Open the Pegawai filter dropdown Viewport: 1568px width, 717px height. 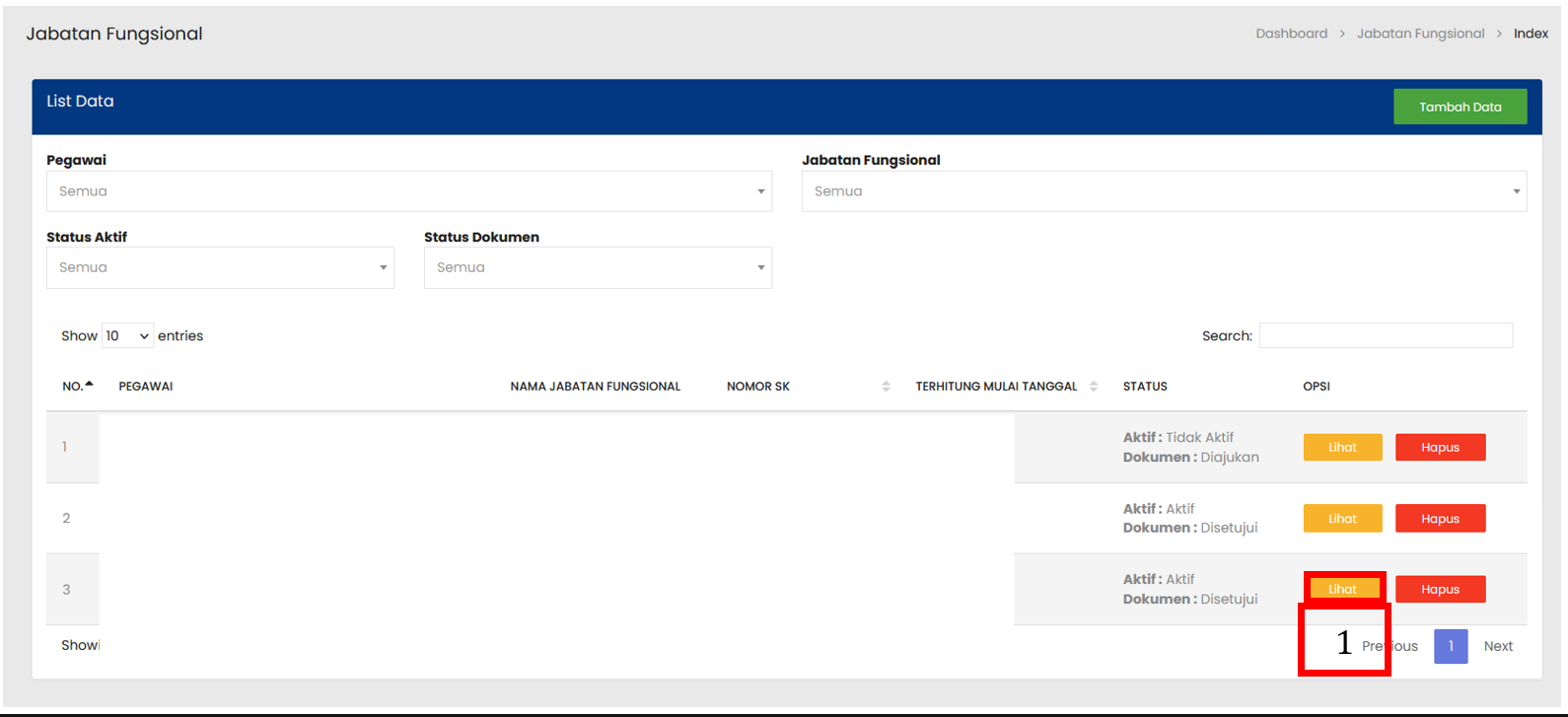pyautogui.click(x=408, y=191)
